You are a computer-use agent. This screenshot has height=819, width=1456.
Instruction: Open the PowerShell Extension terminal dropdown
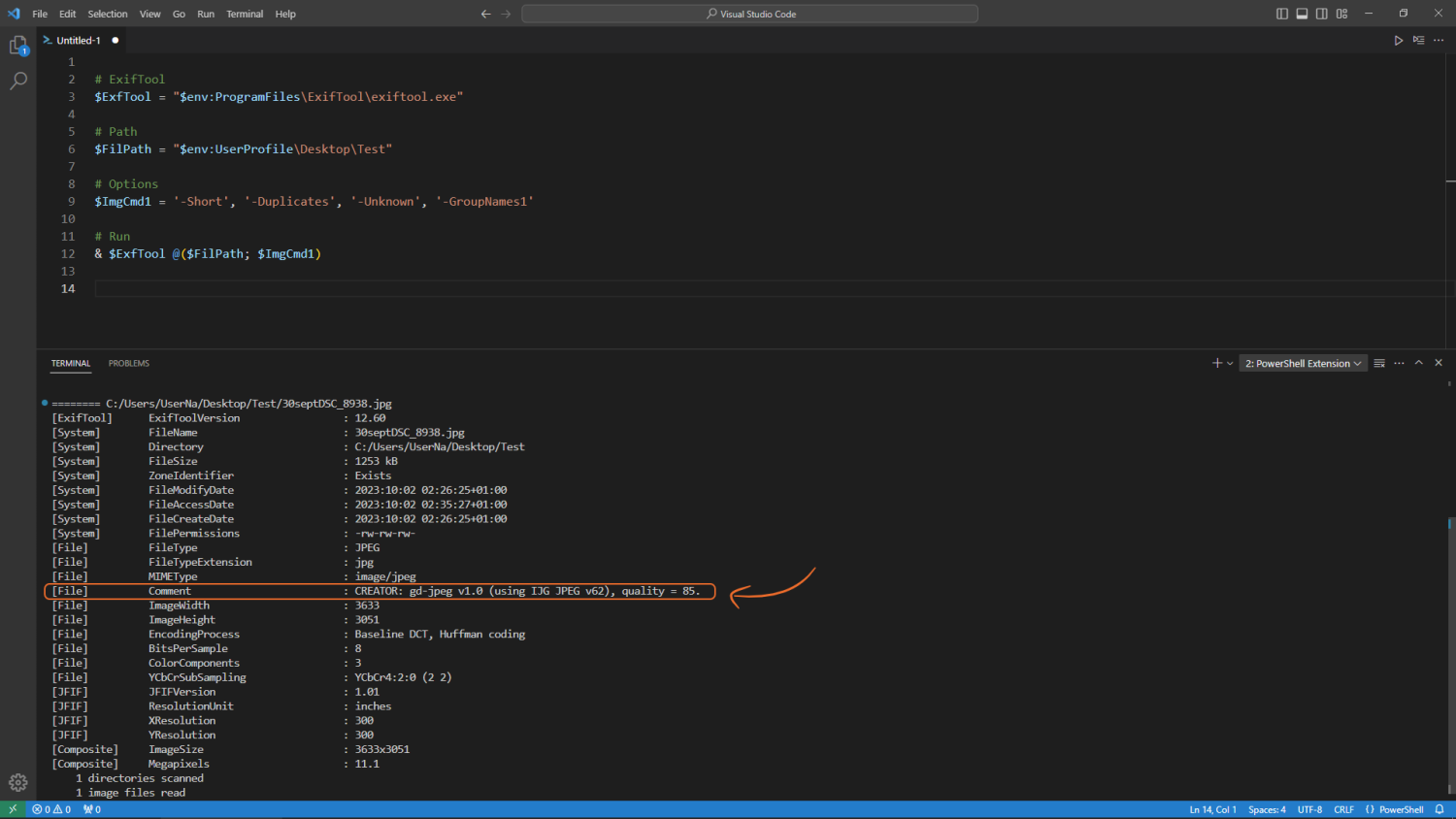1303,363
